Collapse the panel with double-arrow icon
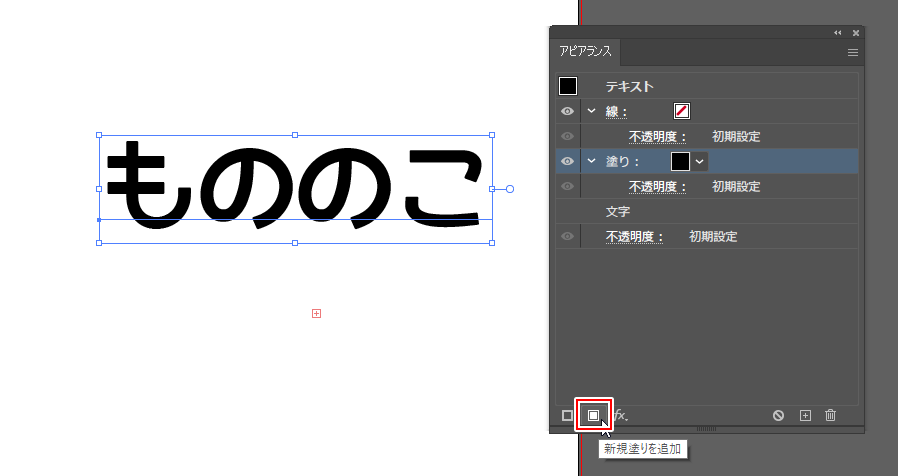Viewport: 898px width, 476px height. click(x=838, y=33)
